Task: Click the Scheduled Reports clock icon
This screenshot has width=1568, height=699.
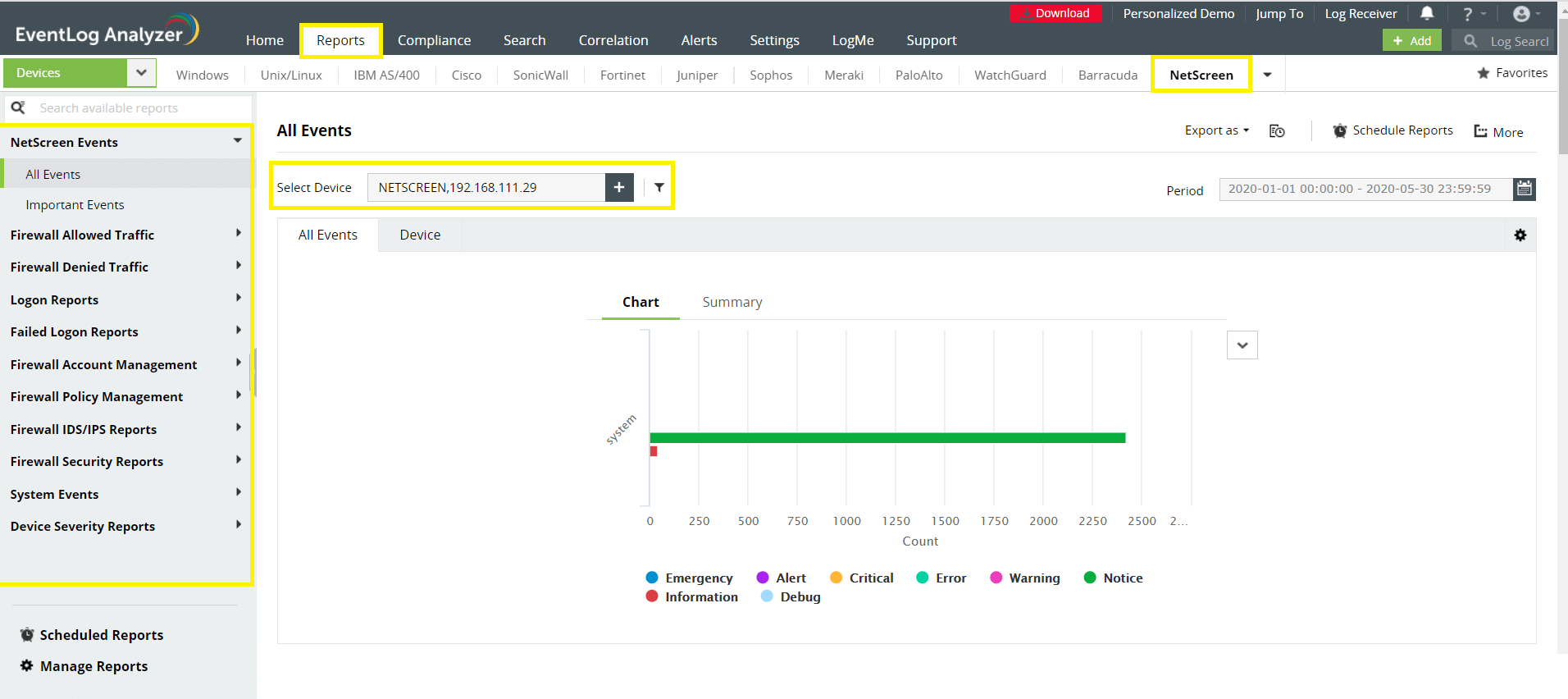Action: point(27,634)
